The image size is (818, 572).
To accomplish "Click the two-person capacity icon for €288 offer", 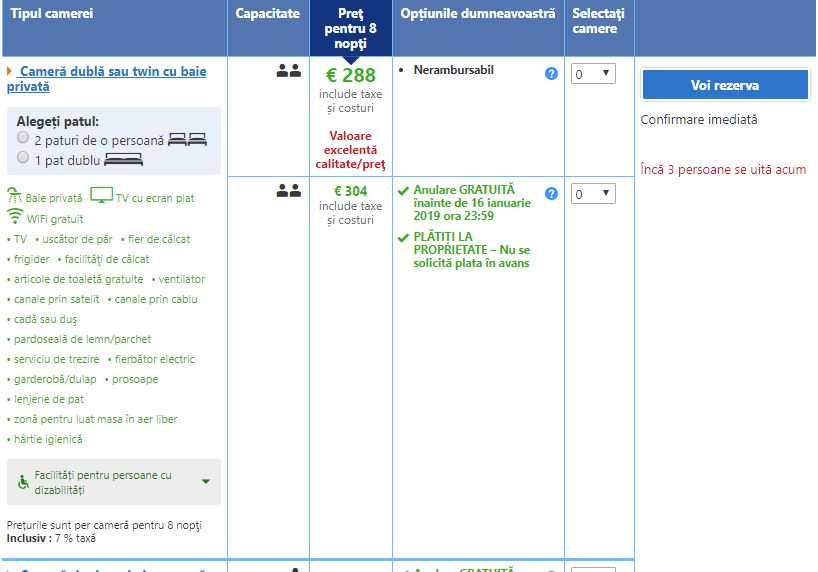I will pos(289,71).
